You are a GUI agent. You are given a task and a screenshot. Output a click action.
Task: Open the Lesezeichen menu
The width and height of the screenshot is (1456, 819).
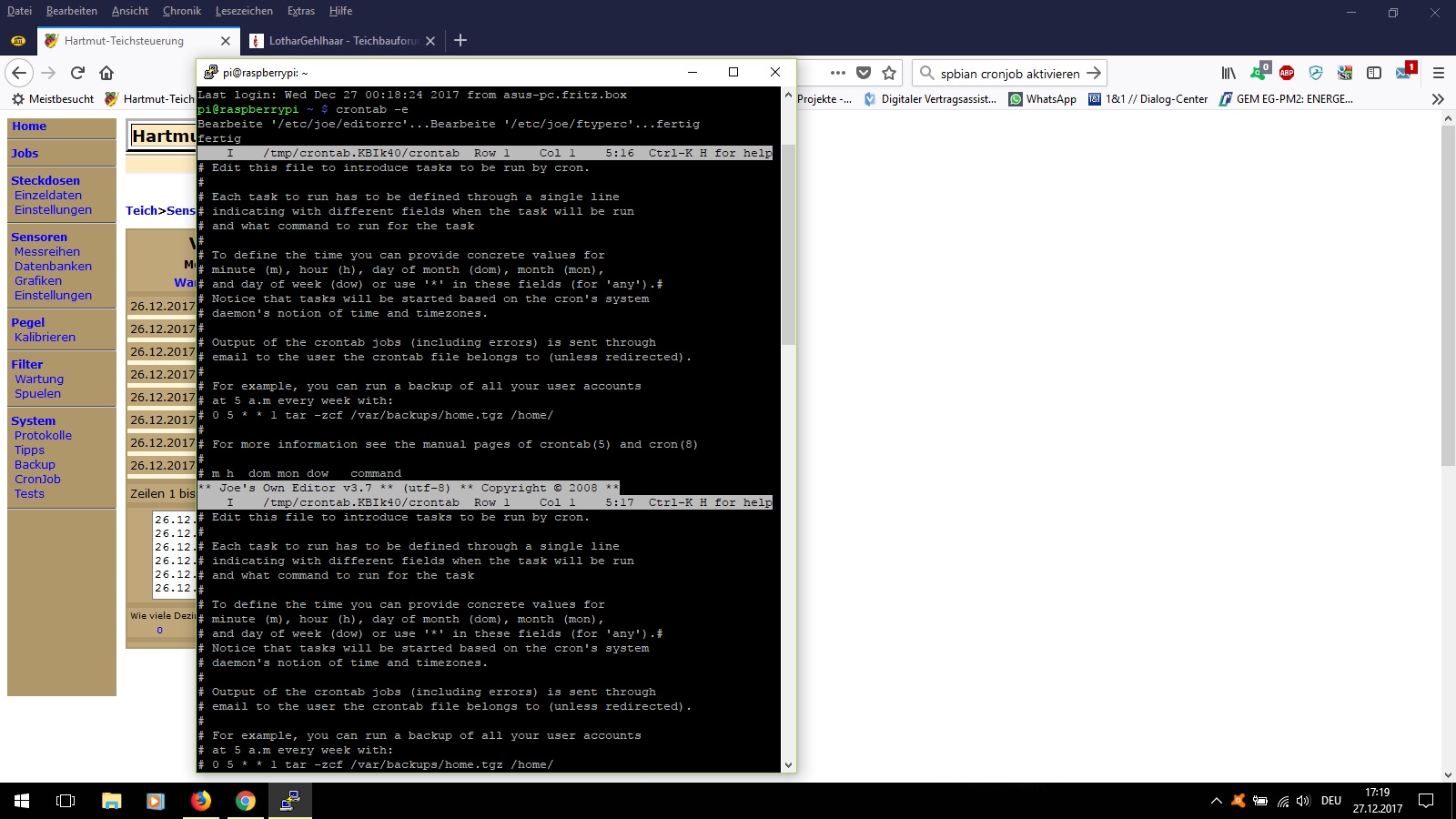pyautogui.click(x=244, y=11)
